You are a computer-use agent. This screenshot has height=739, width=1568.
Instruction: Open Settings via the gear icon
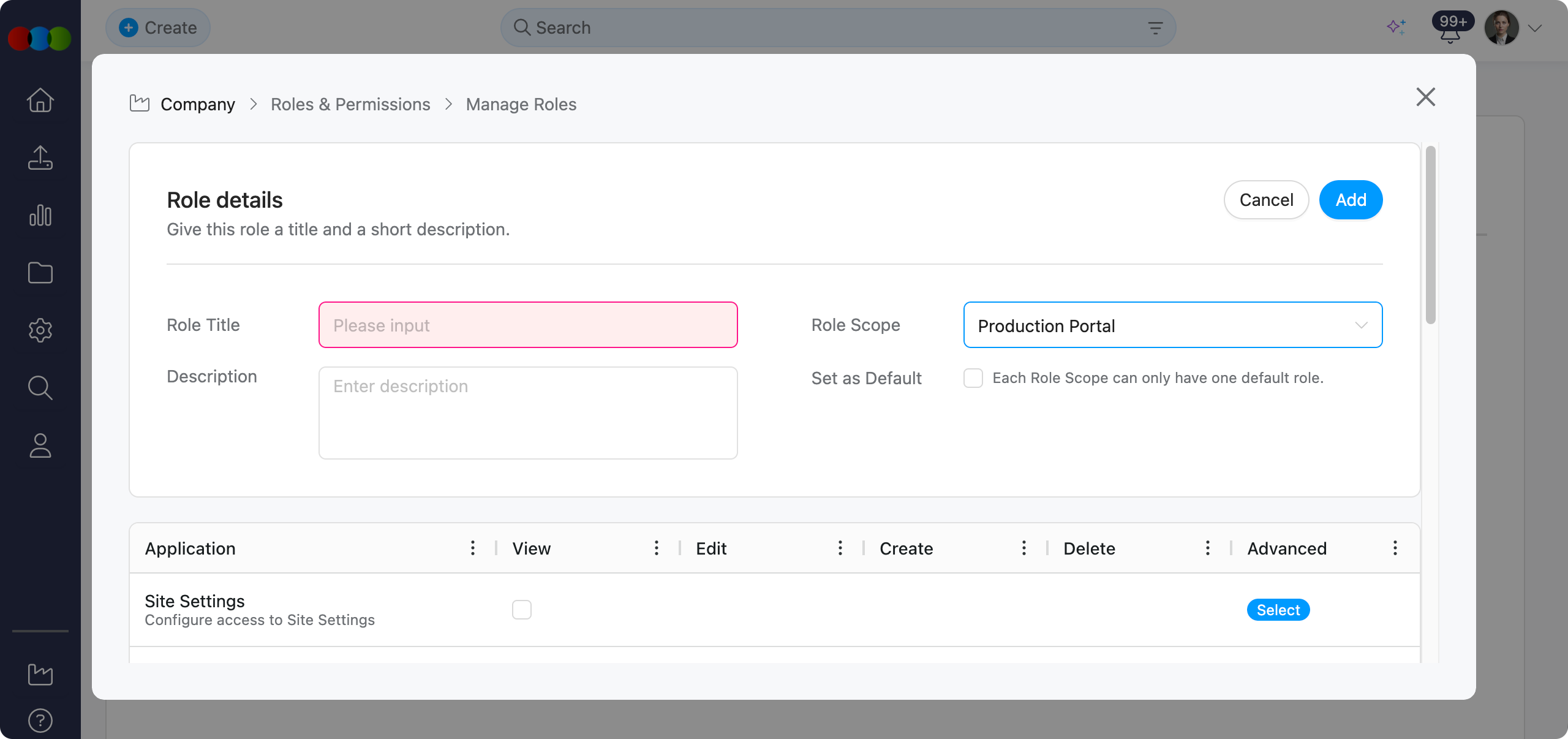(x=40, y=331)
